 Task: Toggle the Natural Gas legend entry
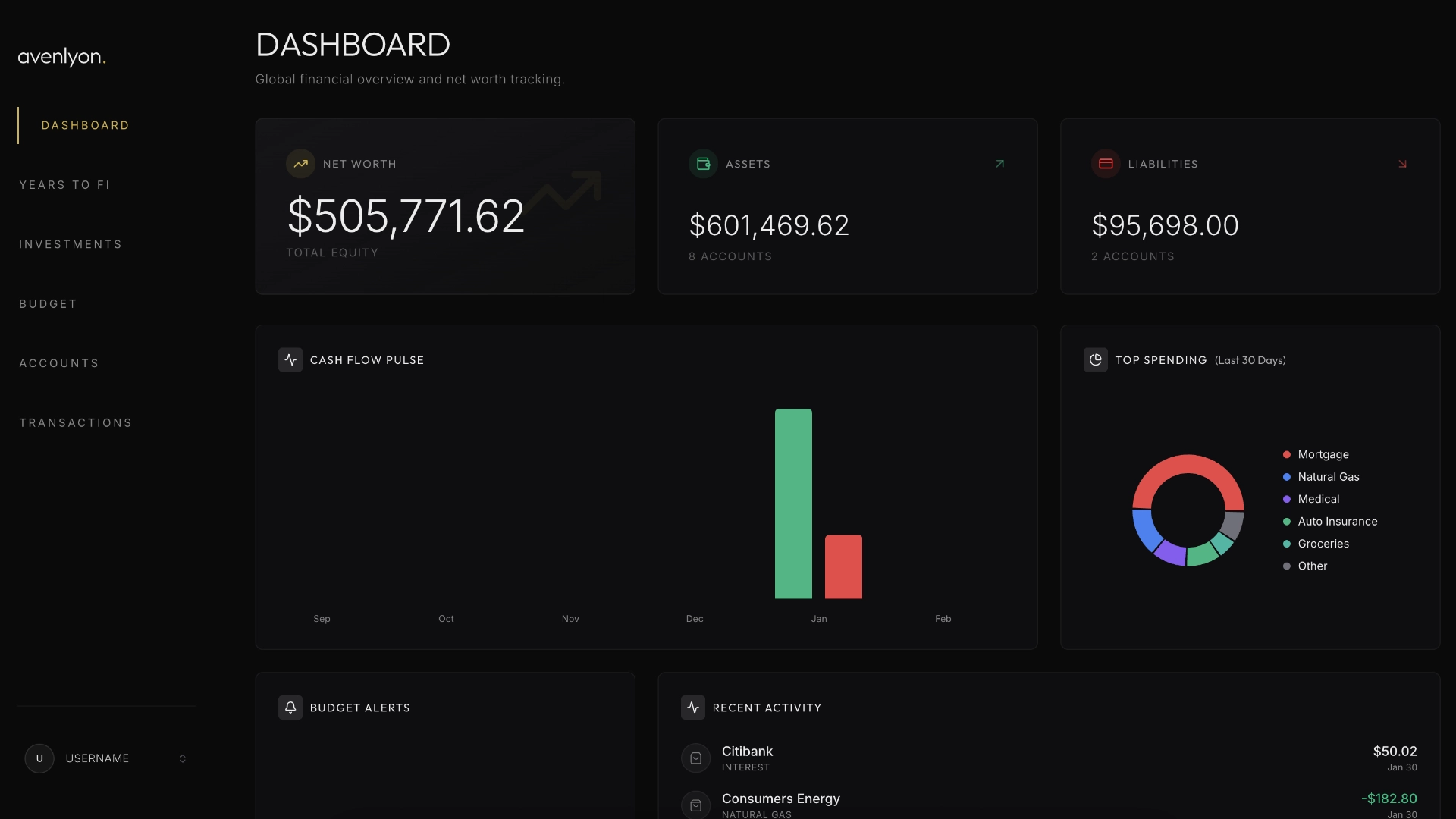click(x=1328, y=476)
